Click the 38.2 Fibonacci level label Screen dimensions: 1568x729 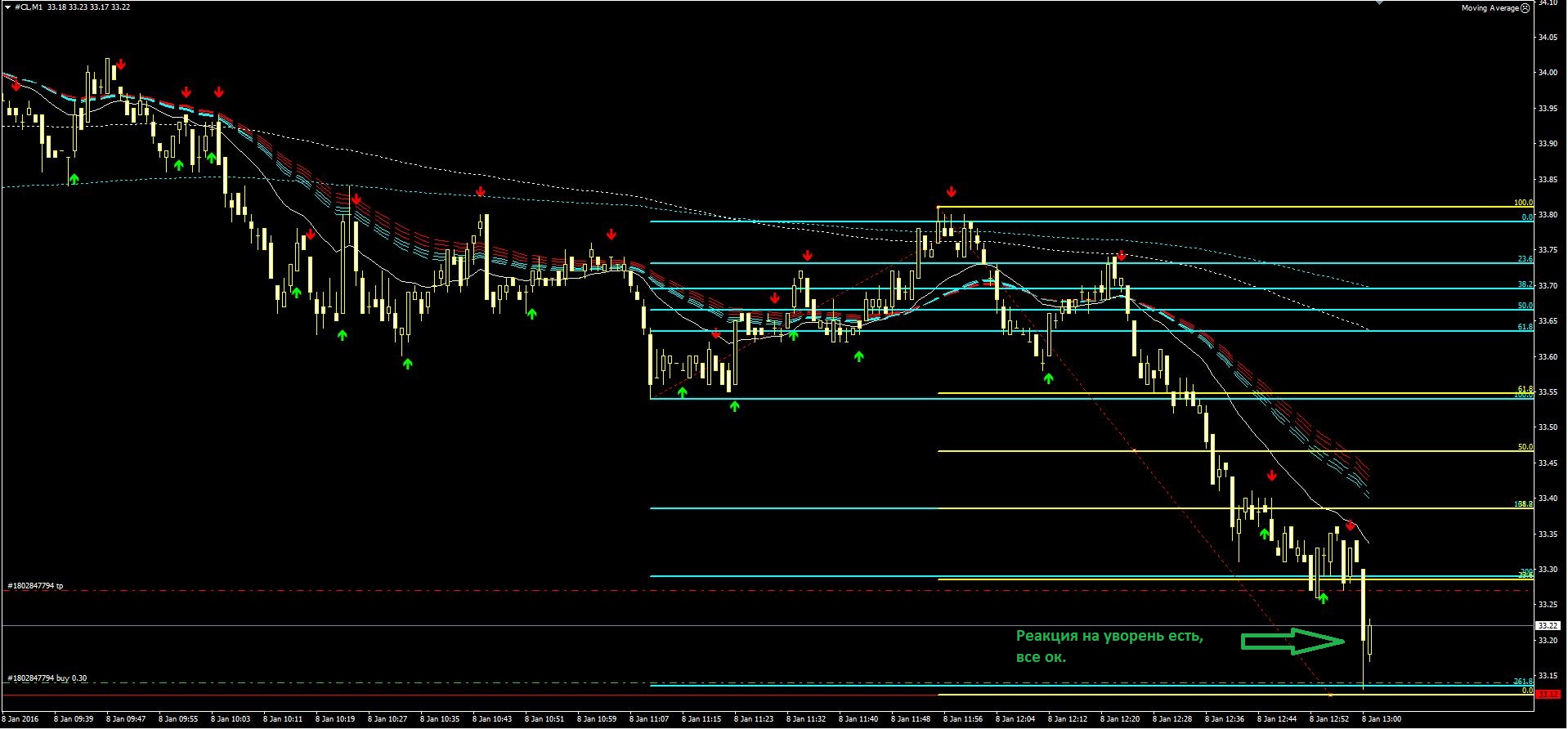pyautogui.click(x=1525, y=284)
